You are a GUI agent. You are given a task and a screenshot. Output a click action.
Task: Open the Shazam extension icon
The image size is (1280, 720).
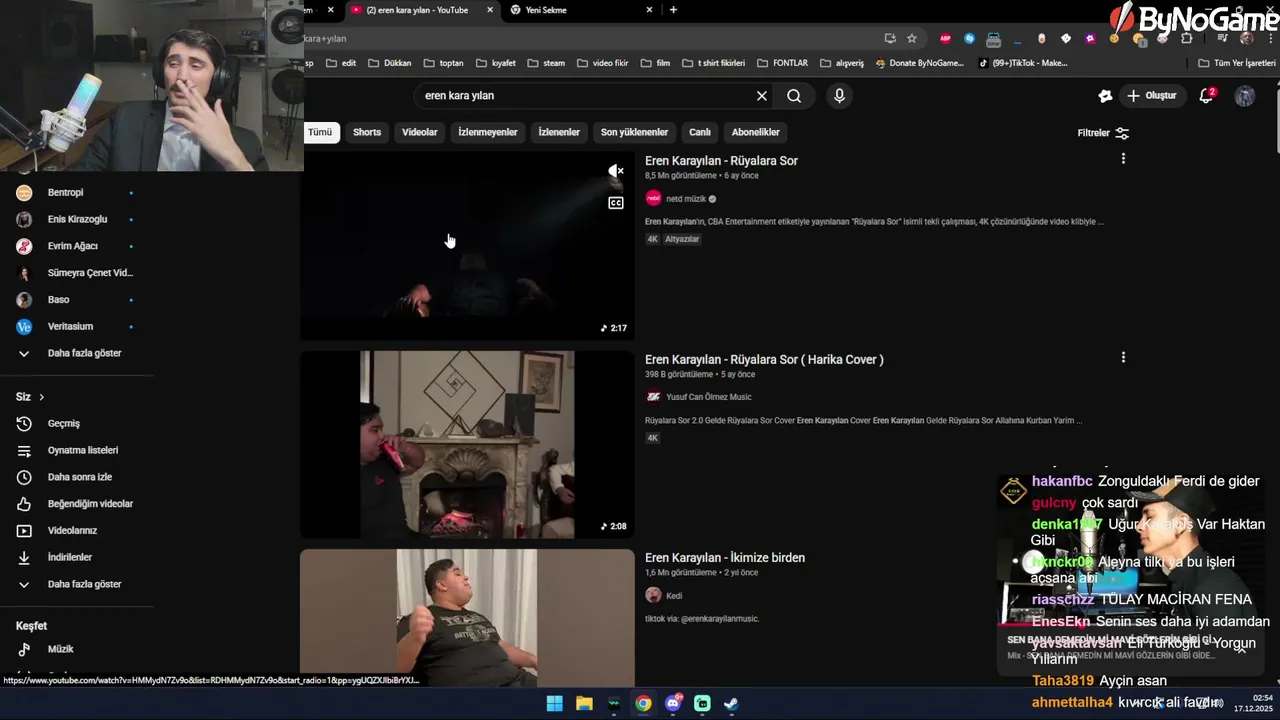(969, 38)
